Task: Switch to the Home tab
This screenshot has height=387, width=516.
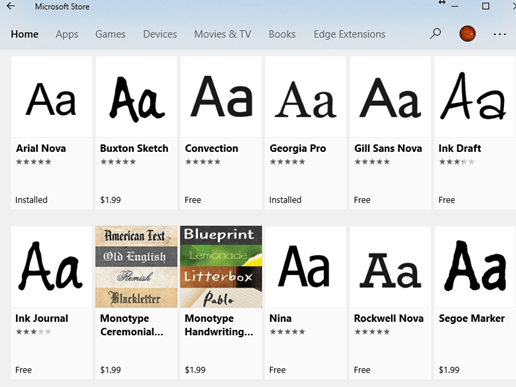Action: point(25,34)
